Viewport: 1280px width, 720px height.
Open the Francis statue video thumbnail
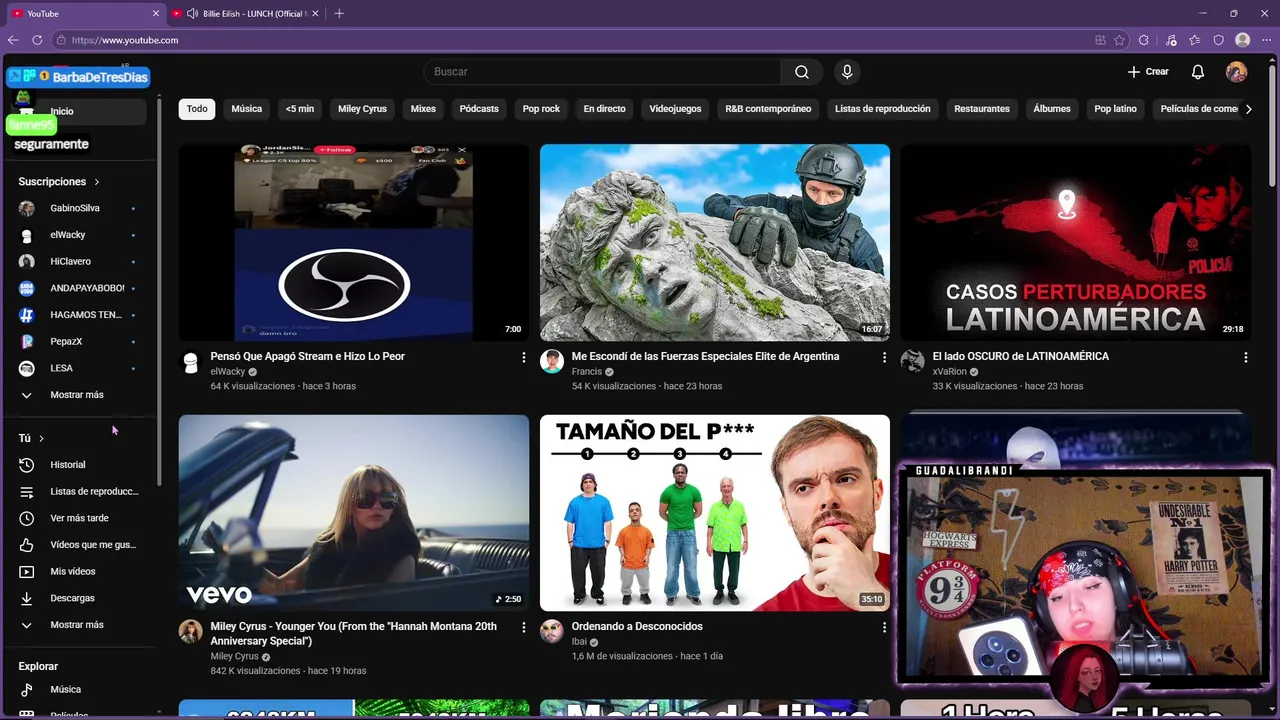tap(715, 243)
